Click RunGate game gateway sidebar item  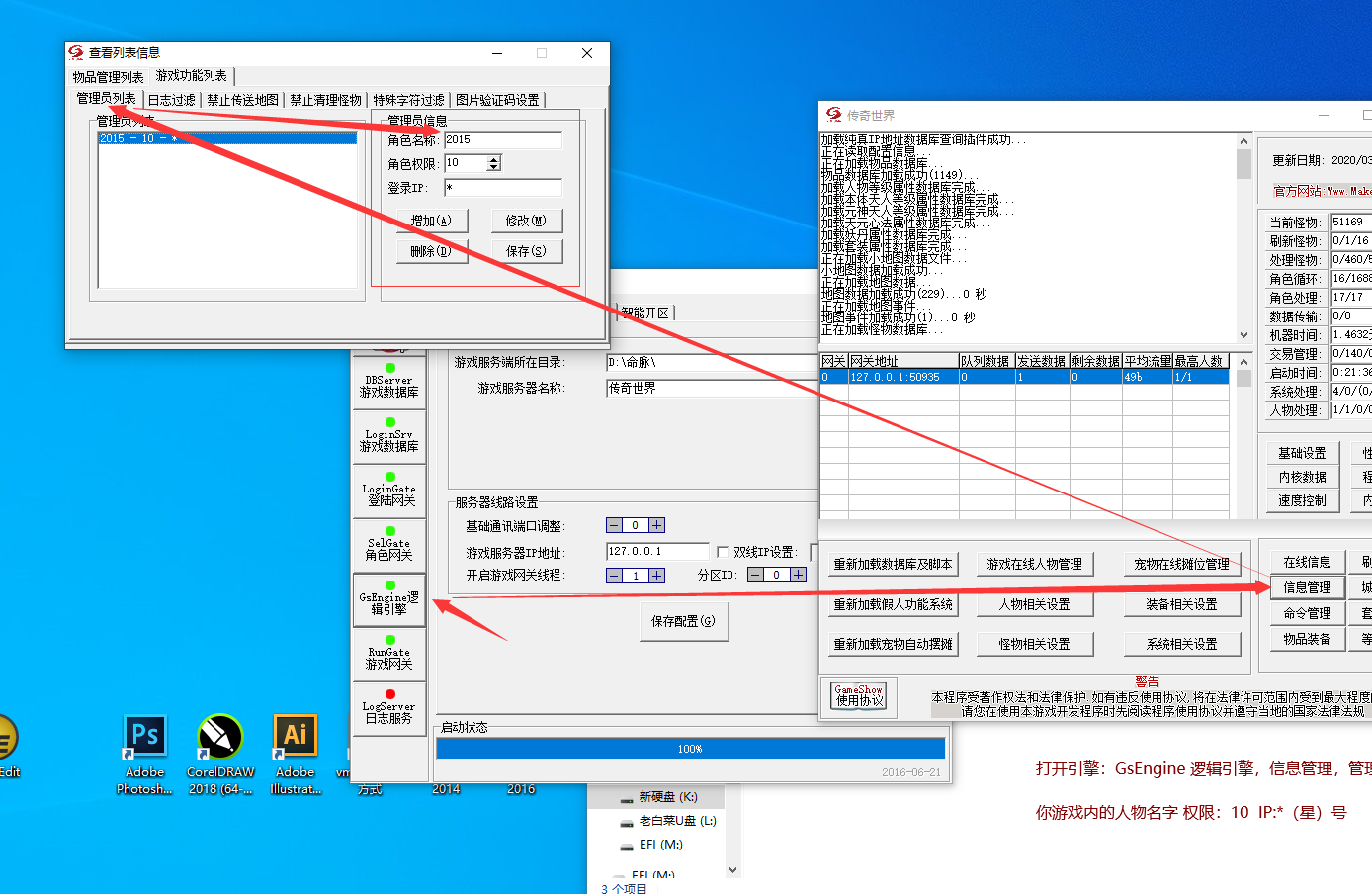pos(389,653)
